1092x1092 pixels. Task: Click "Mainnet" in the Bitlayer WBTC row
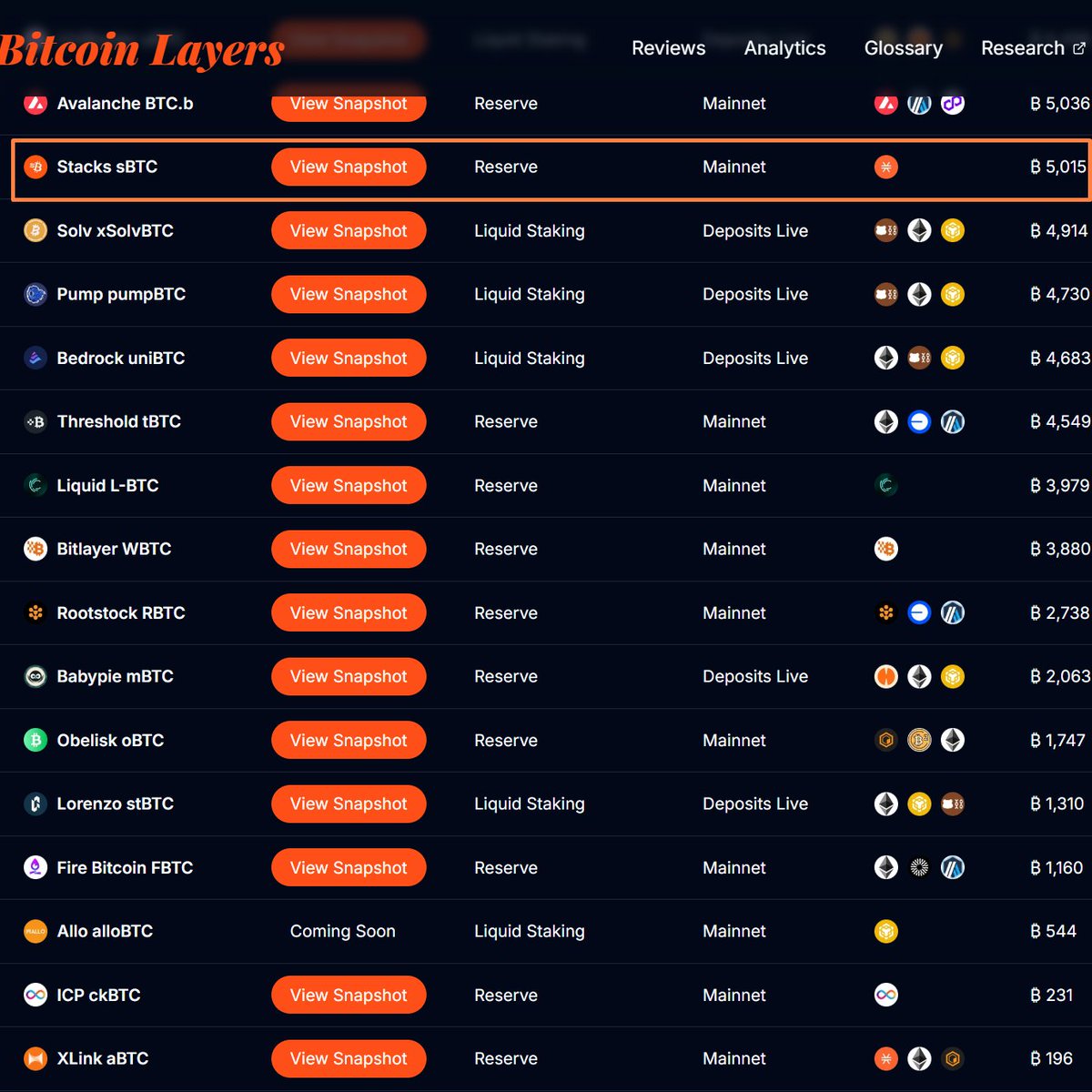pyautogui.click(x=734, y=550)
